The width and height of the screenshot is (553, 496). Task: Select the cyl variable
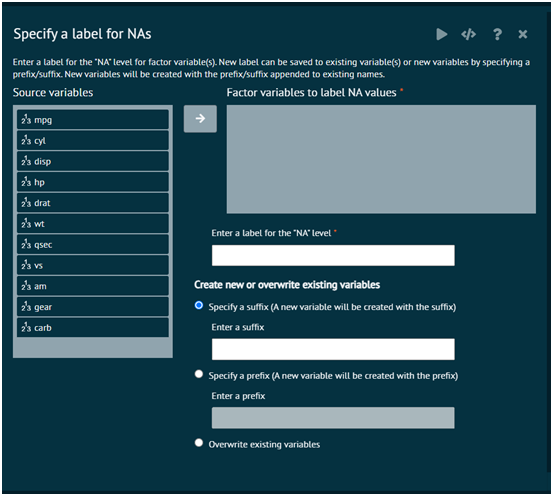(x=93, y=140)
